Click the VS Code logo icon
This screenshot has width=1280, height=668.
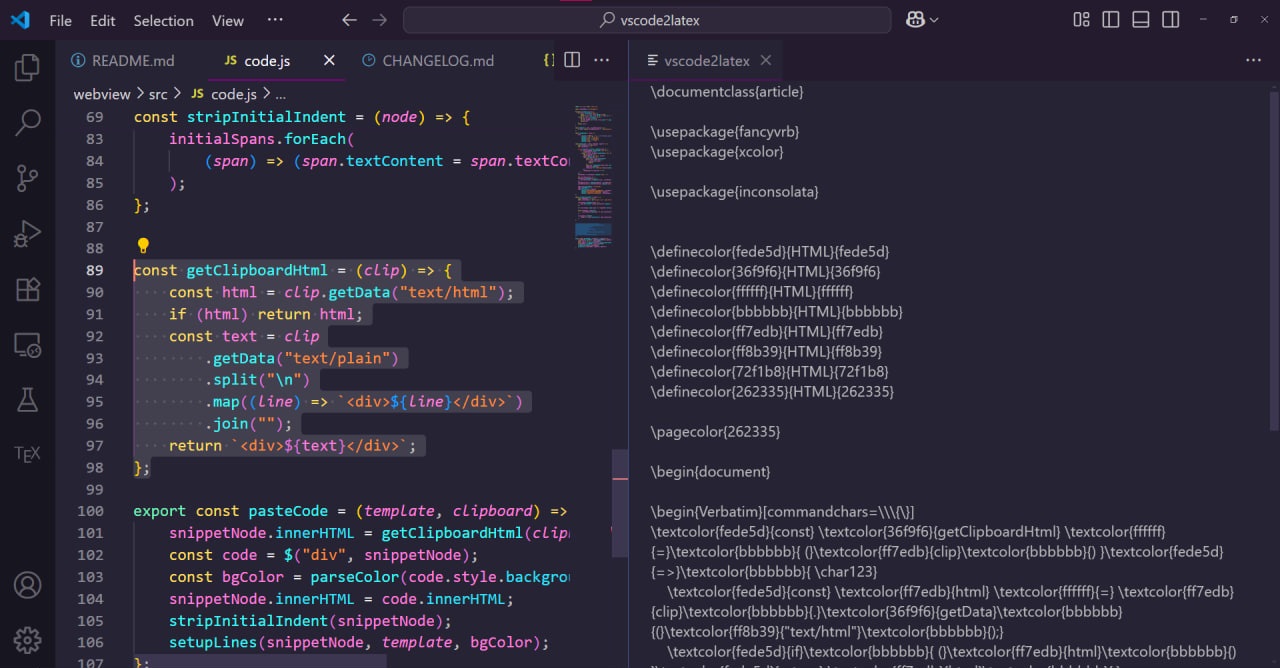click(20, 20)
